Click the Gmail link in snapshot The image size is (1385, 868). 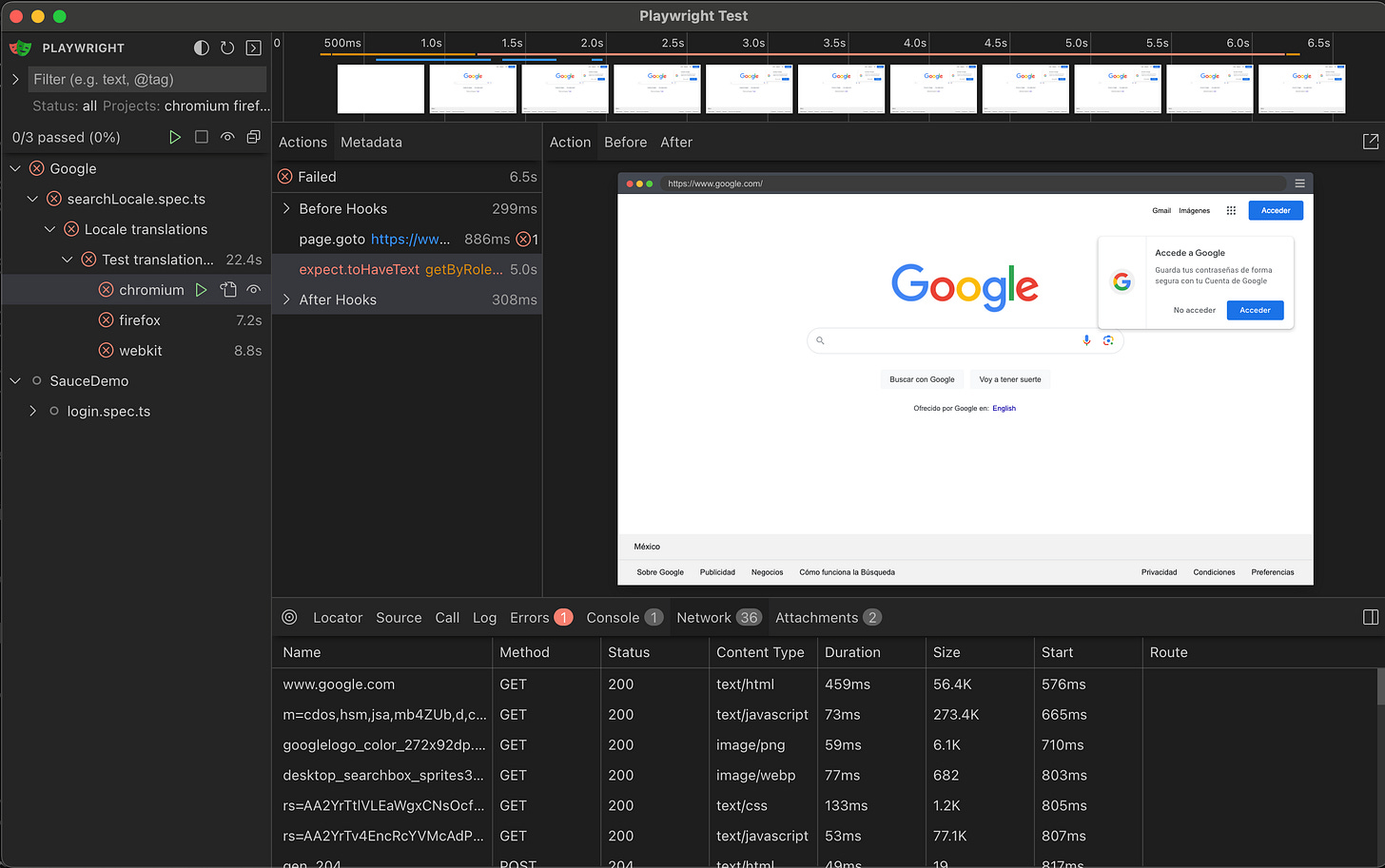click(x=1161, y=211)
